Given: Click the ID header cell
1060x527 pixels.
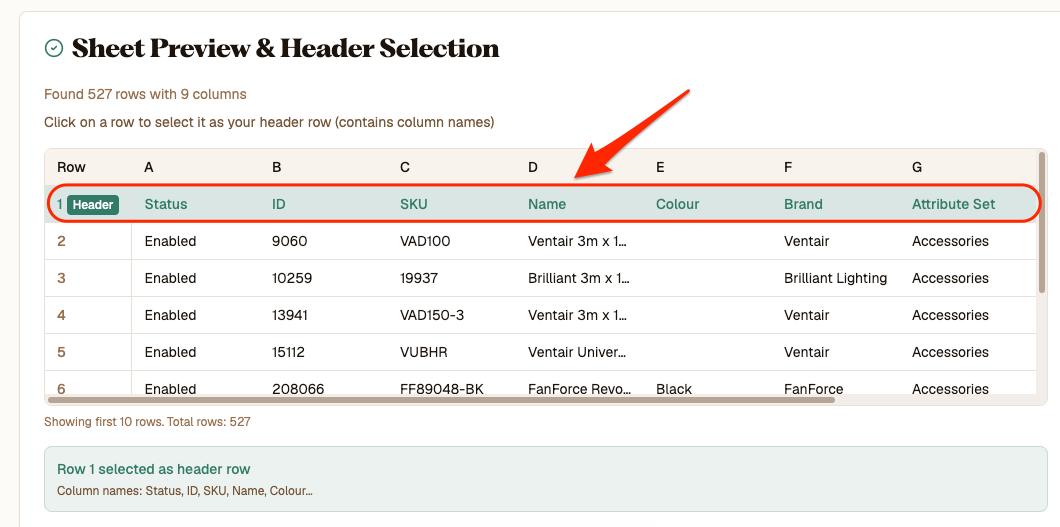Looking at the screenshot, I should pyautogui.click(x=279, y=204).
